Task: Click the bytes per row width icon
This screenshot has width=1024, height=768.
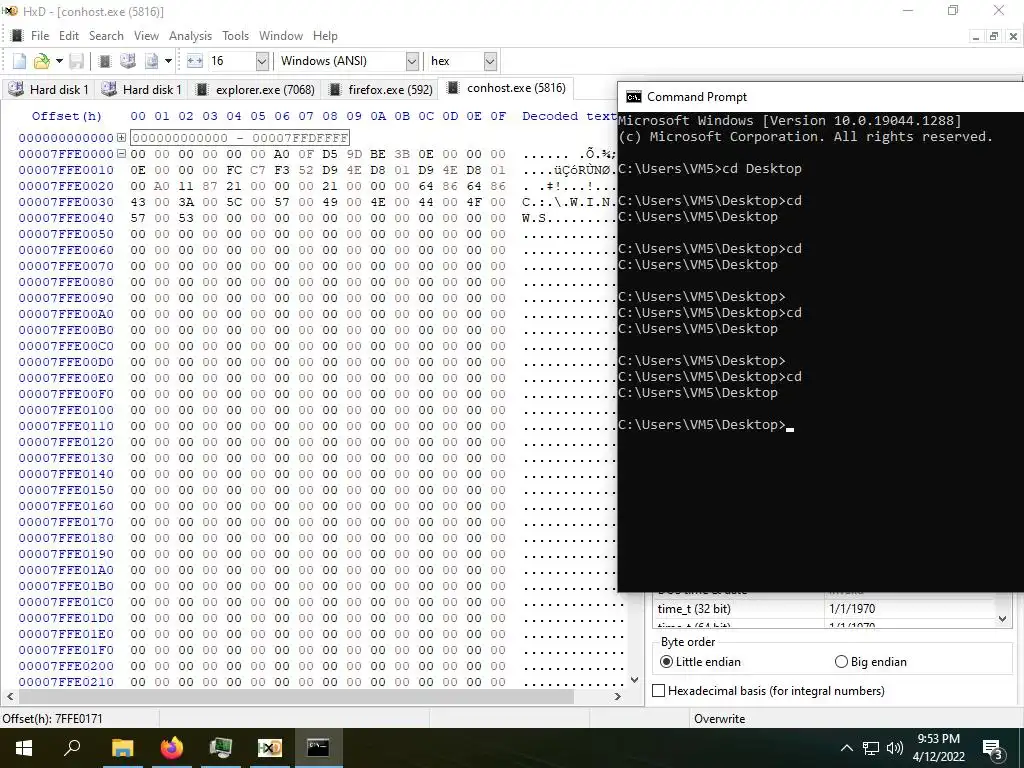Action: coord(195,61)
